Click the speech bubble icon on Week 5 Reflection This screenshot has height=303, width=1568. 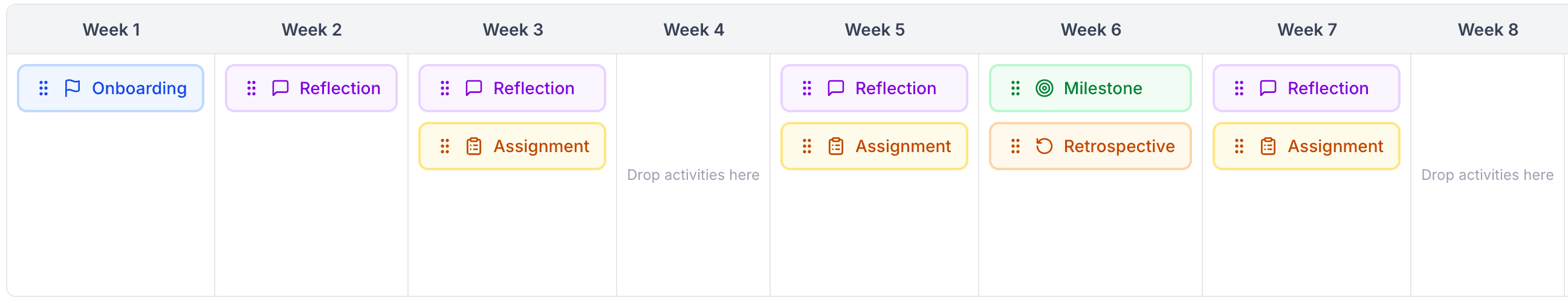[x=836, y=89]
